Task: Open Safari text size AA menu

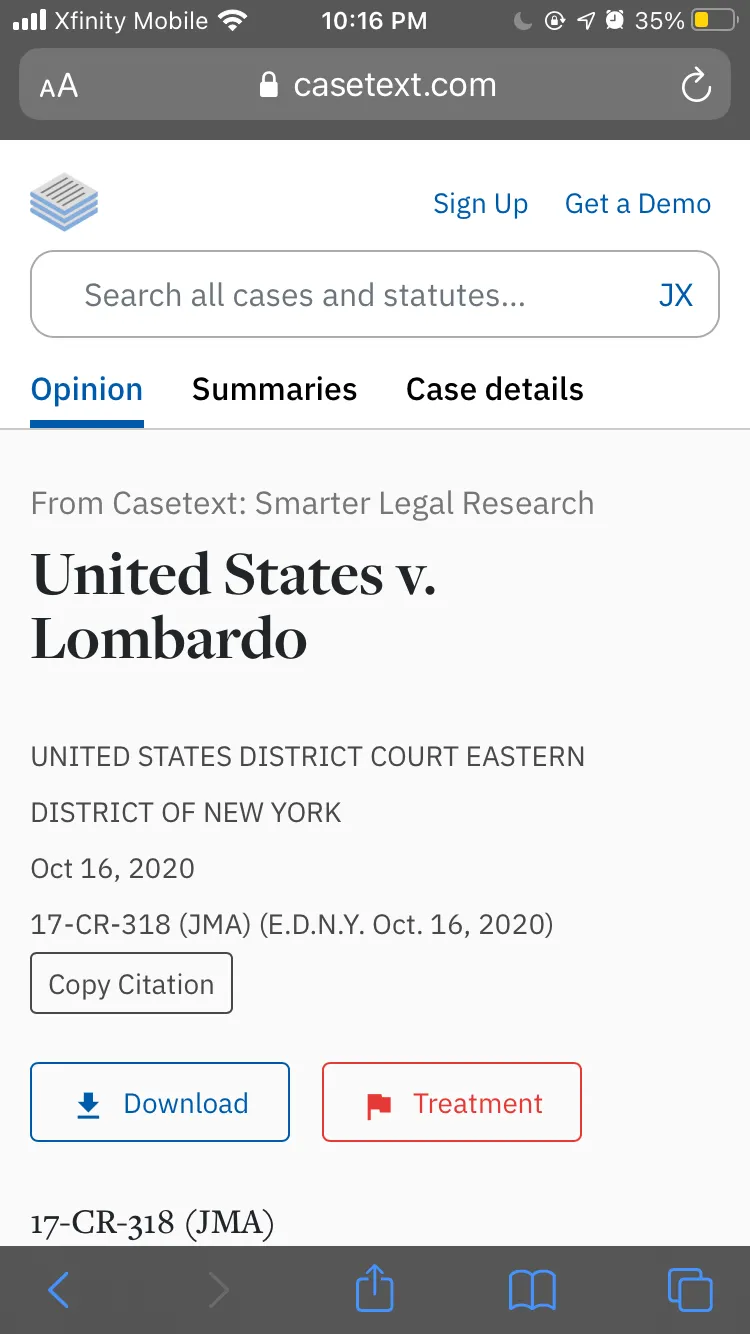Action: tap(59, 86)
